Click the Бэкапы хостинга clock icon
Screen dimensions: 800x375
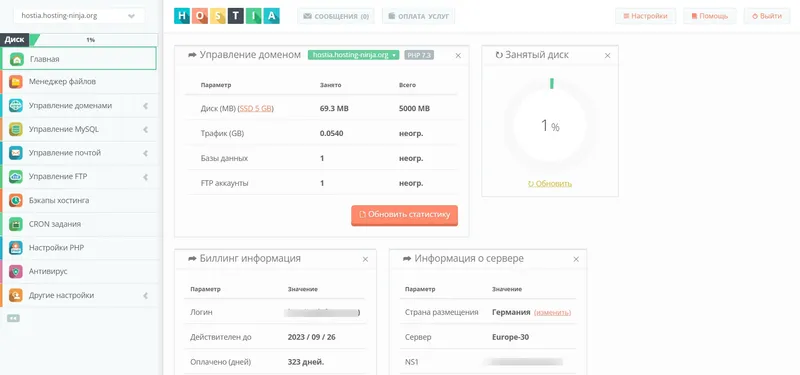click(16, 201)
